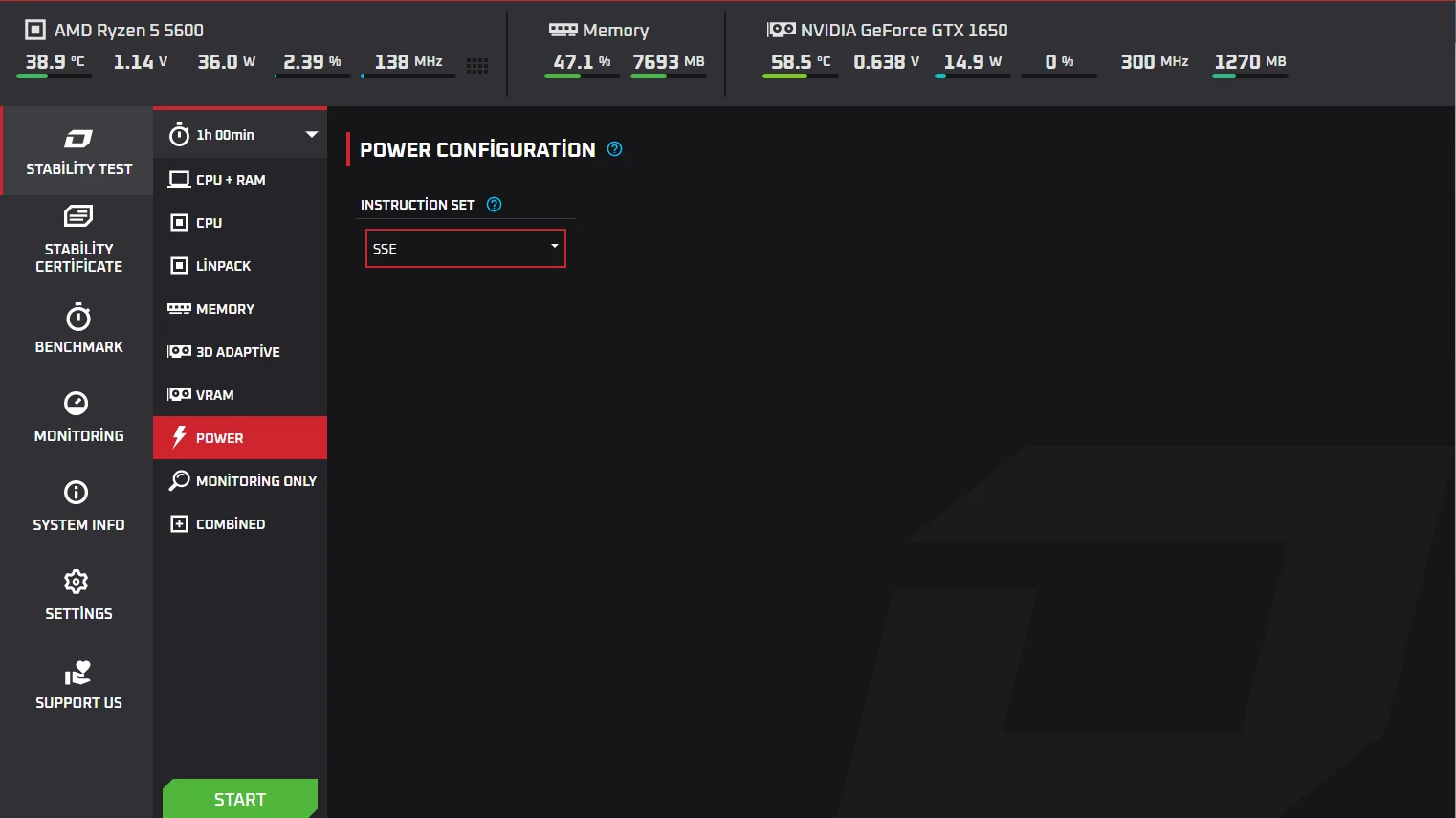Click the AMD Ryzen 5 5600 title

(129, 30)
